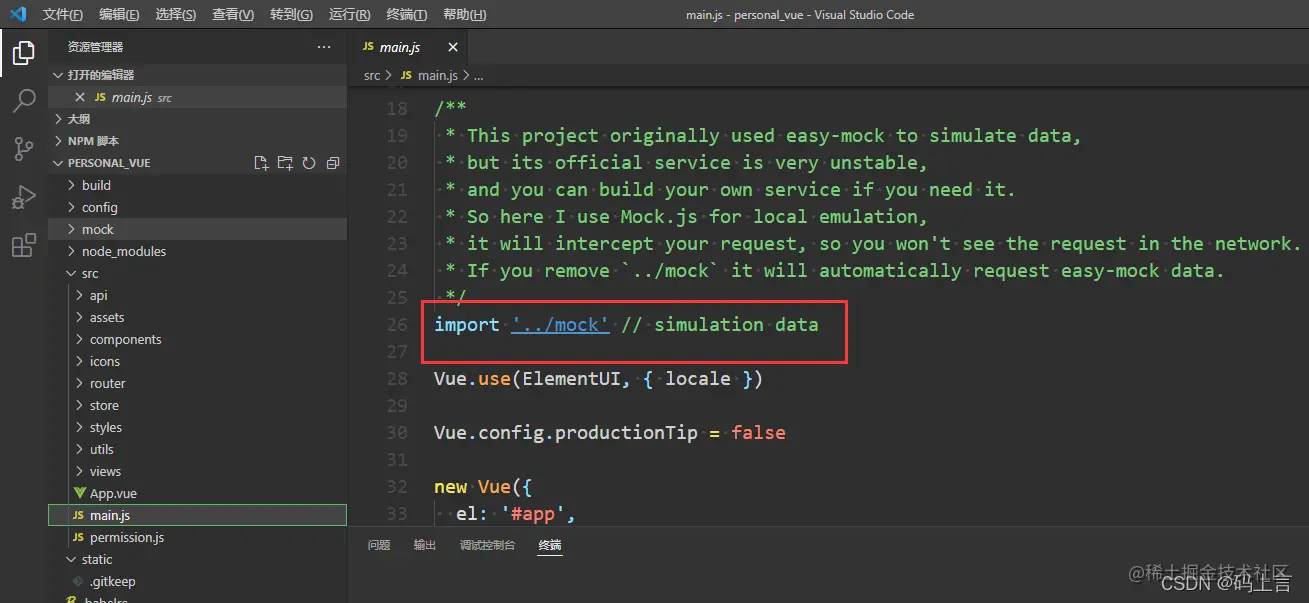
Task: Expand the build folder
Action: point(197,185)
